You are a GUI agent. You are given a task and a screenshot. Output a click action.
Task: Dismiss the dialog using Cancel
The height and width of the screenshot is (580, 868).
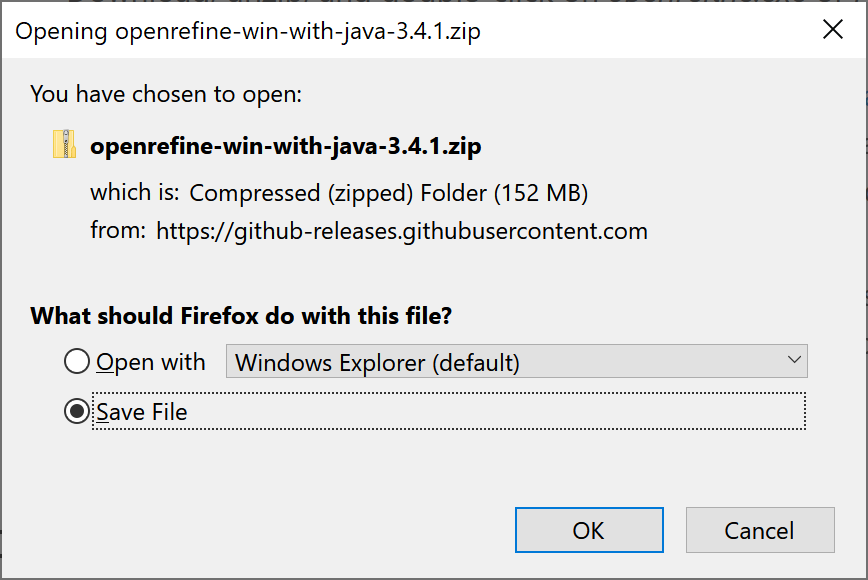[760, 529]
